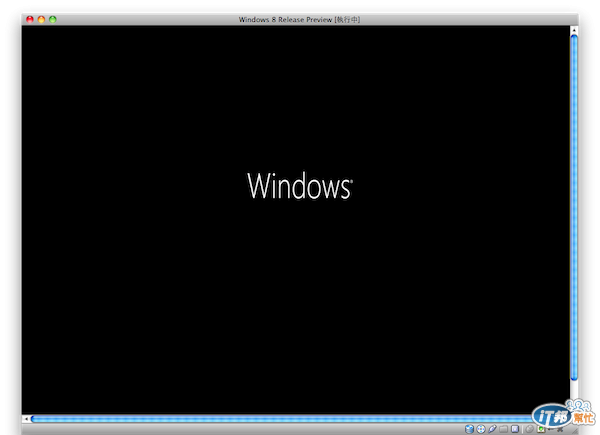Click the shared folders status icon
The height and width of the screenshot is (435, 600).
pos(503,429)
